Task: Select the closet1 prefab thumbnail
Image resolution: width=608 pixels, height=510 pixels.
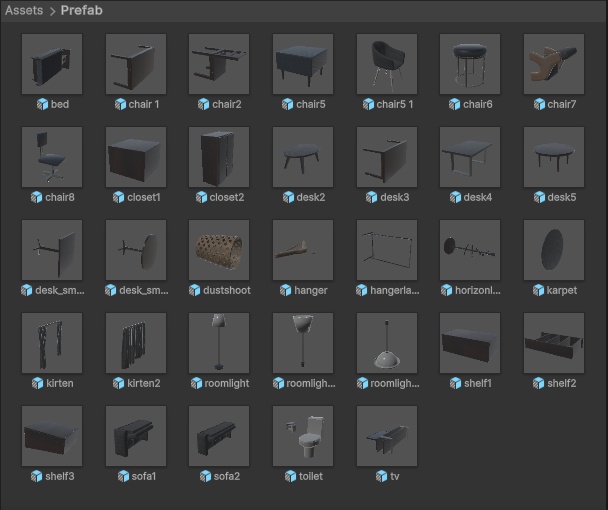Action: coord(136,157)
